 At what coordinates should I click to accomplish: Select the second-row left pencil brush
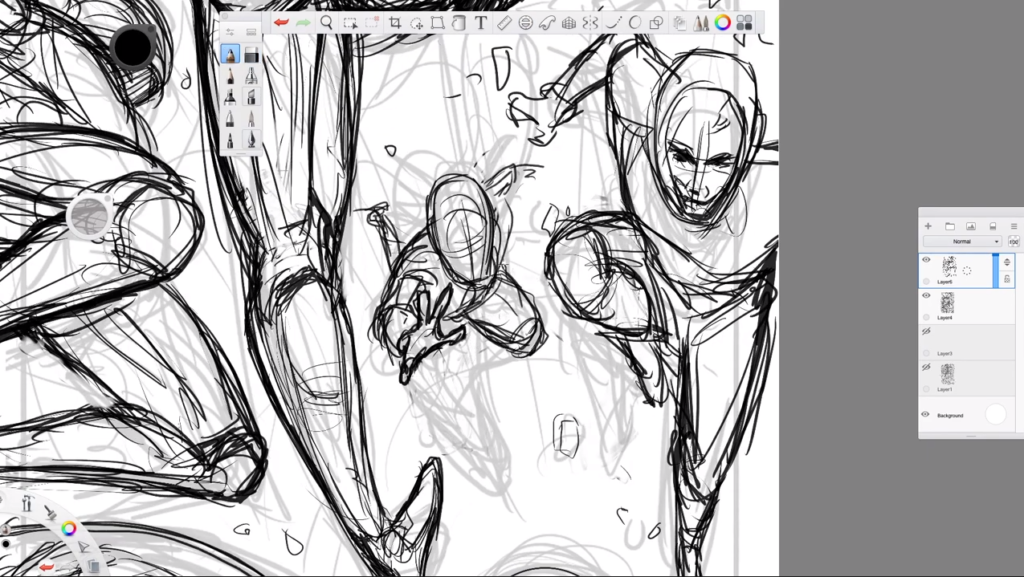(230, 76)
